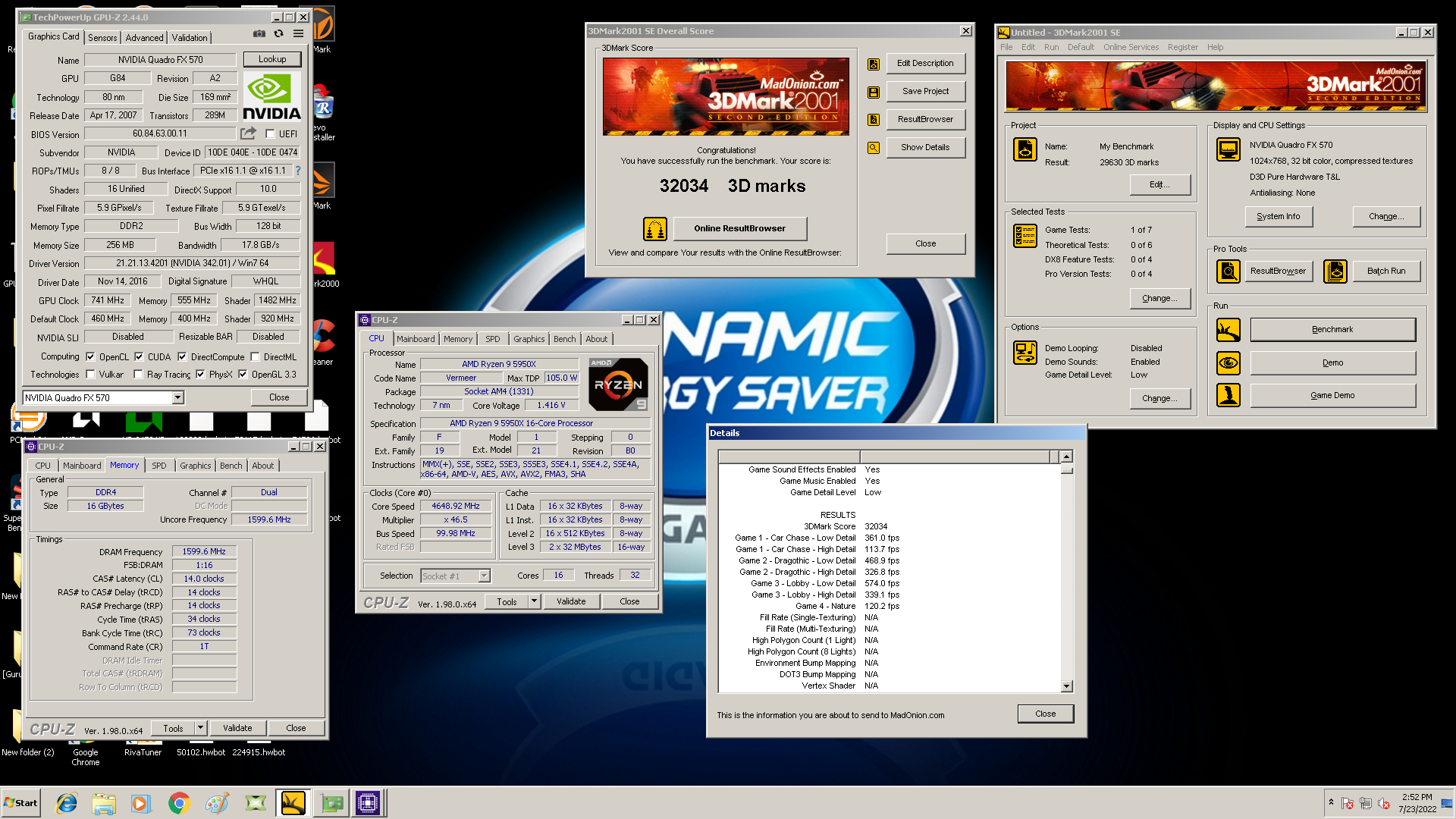The height and width of the screenshot is (819, 1456).
Task: Click the Lookup button in GPU-Z
Action: click(x=272, y=59)
